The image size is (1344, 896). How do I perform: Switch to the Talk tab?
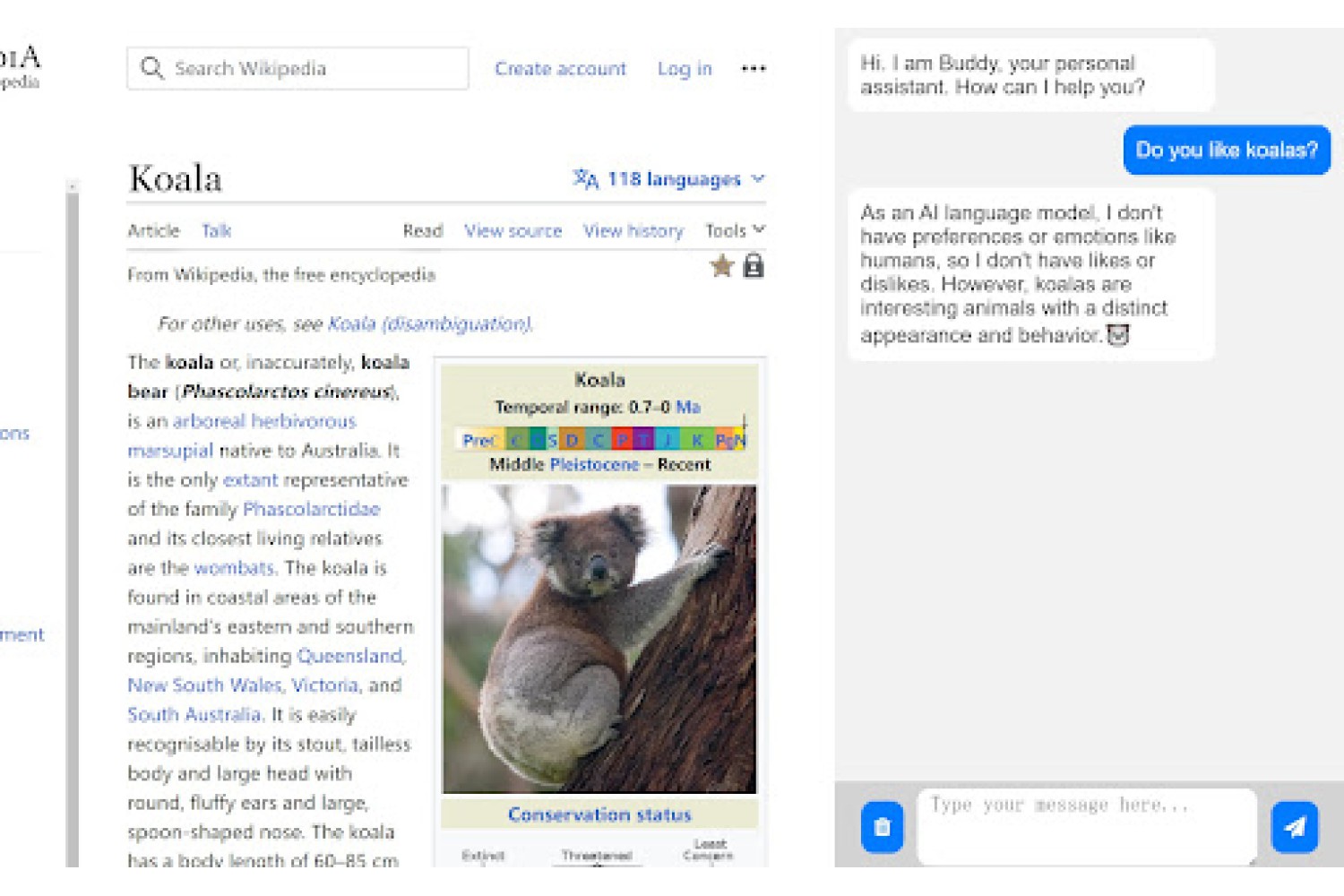coord(216,230)
